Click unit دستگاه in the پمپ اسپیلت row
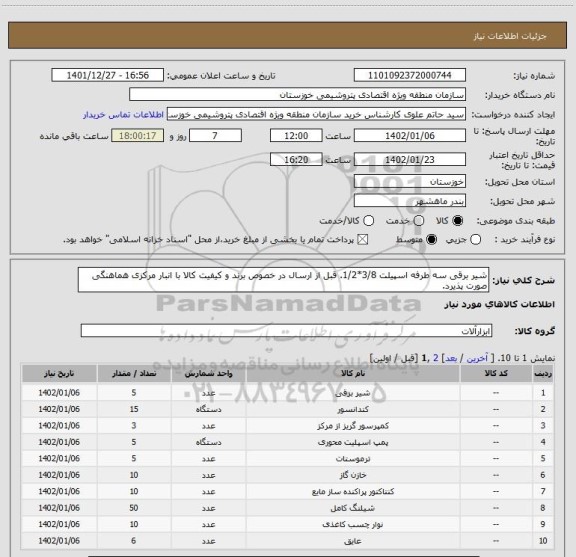 click(208, 442)
